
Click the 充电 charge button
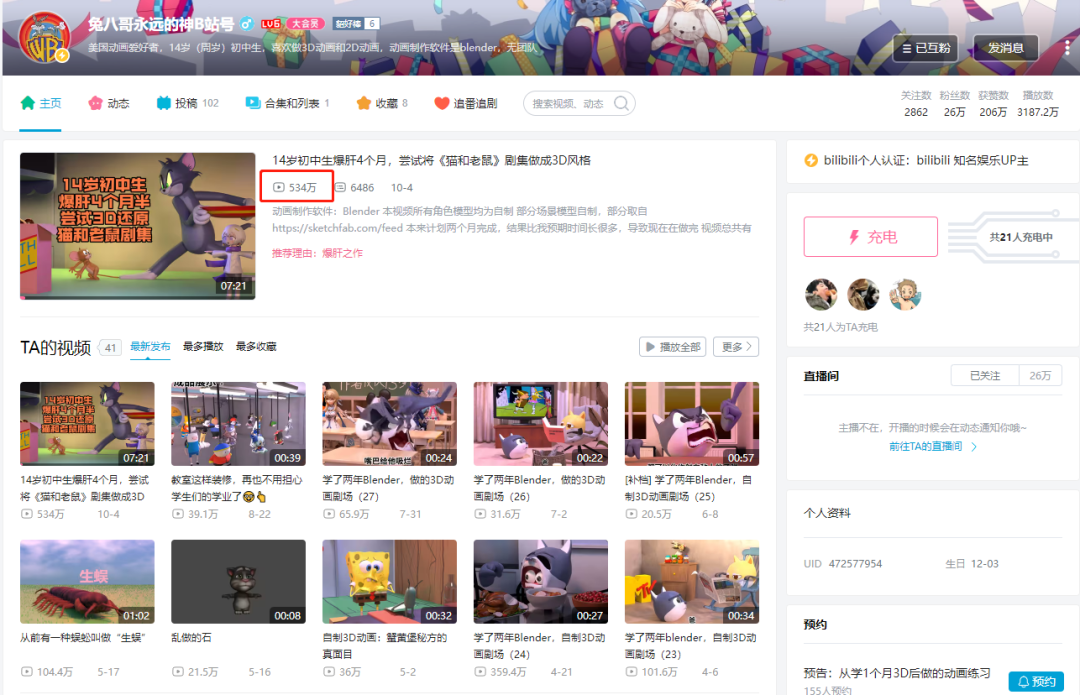click(x=871, y=237)
